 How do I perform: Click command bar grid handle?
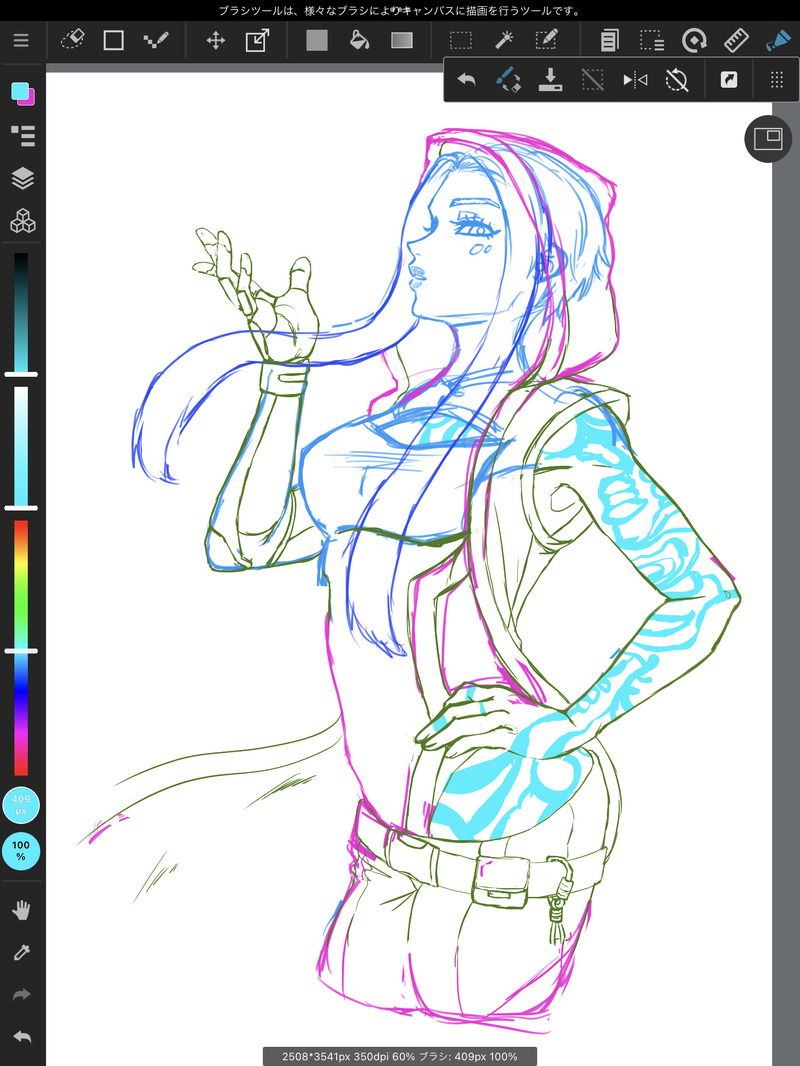(777, 80)
